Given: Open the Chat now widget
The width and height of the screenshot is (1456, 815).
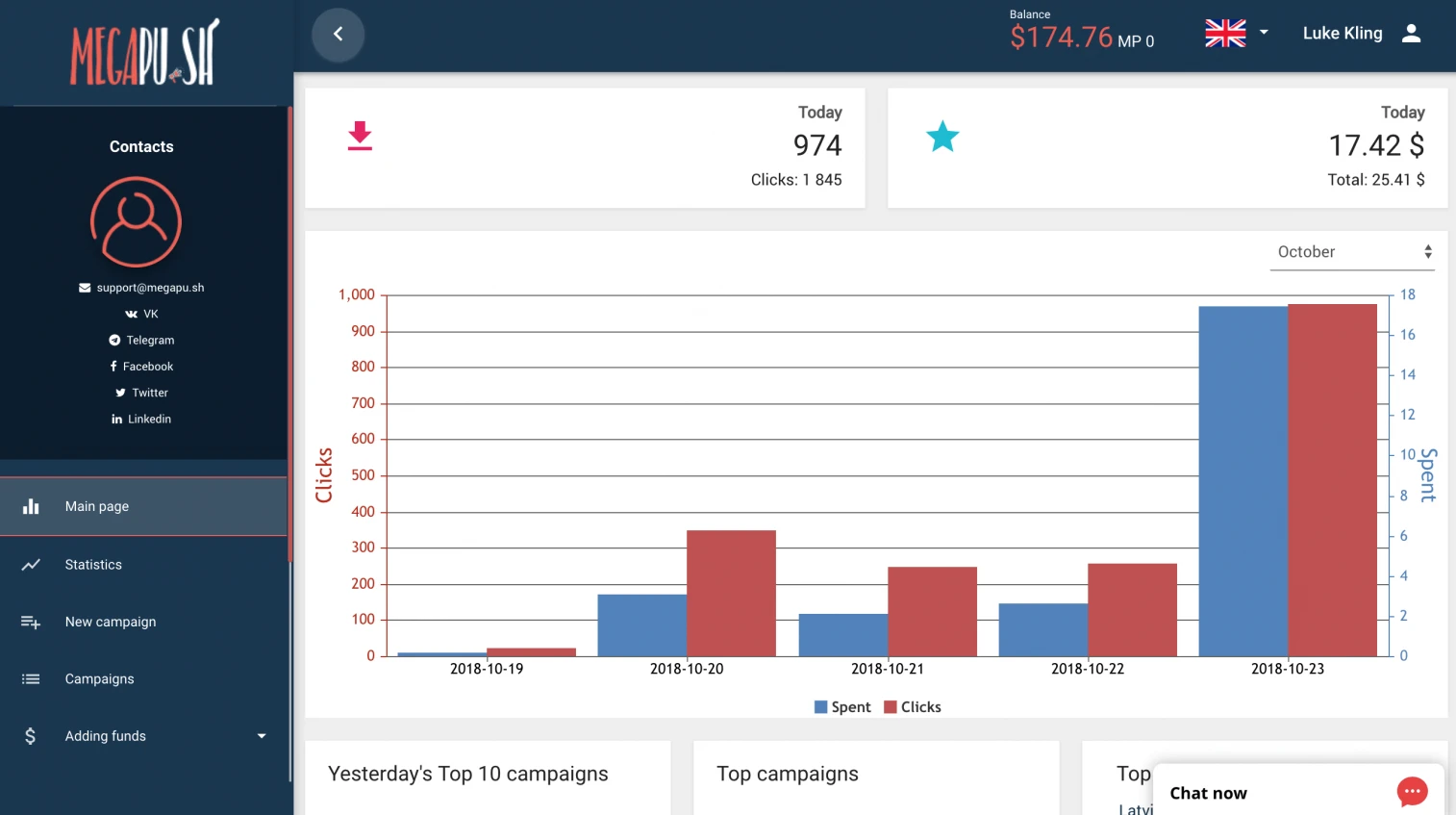Looking at the screenshot, I should pyautogui.click(x=1298, y=790).
